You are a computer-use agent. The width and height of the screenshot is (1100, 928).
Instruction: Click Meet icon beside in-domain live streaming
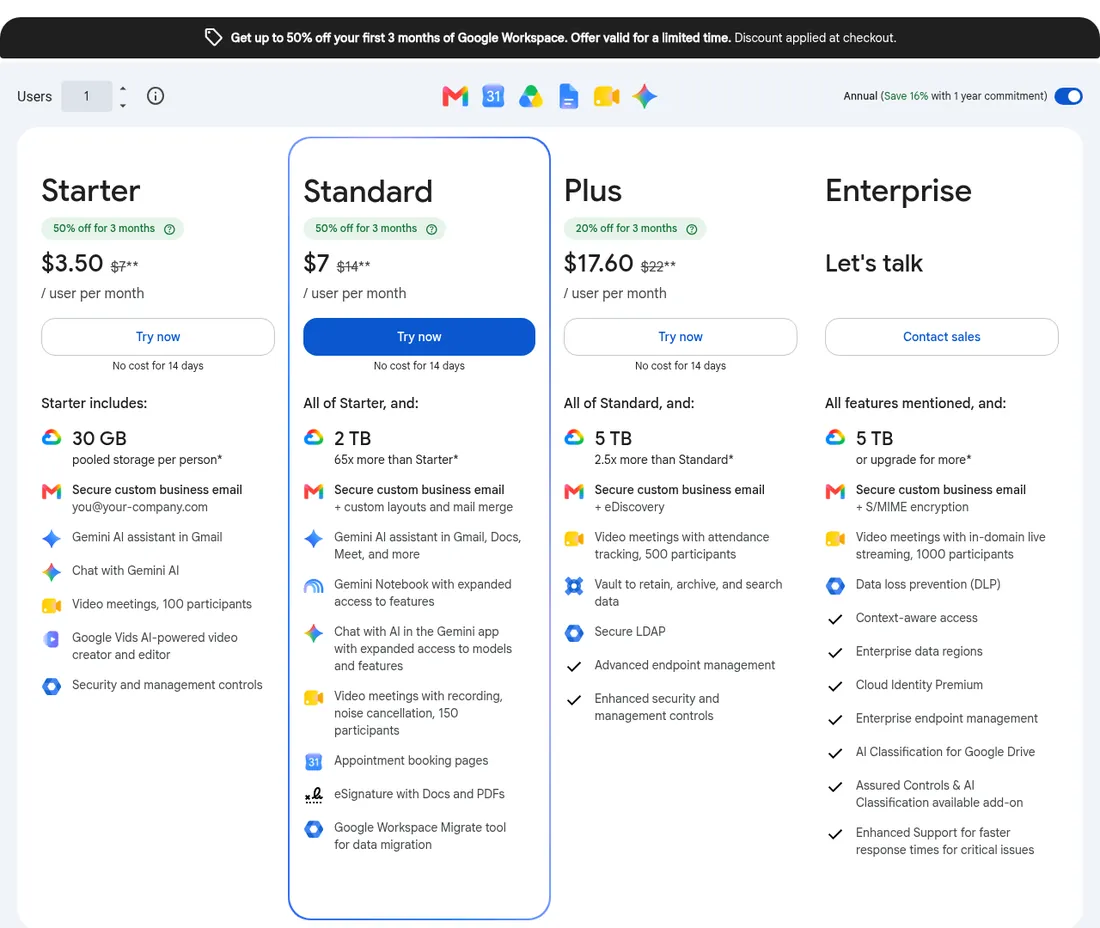click(x=835, y=539)
